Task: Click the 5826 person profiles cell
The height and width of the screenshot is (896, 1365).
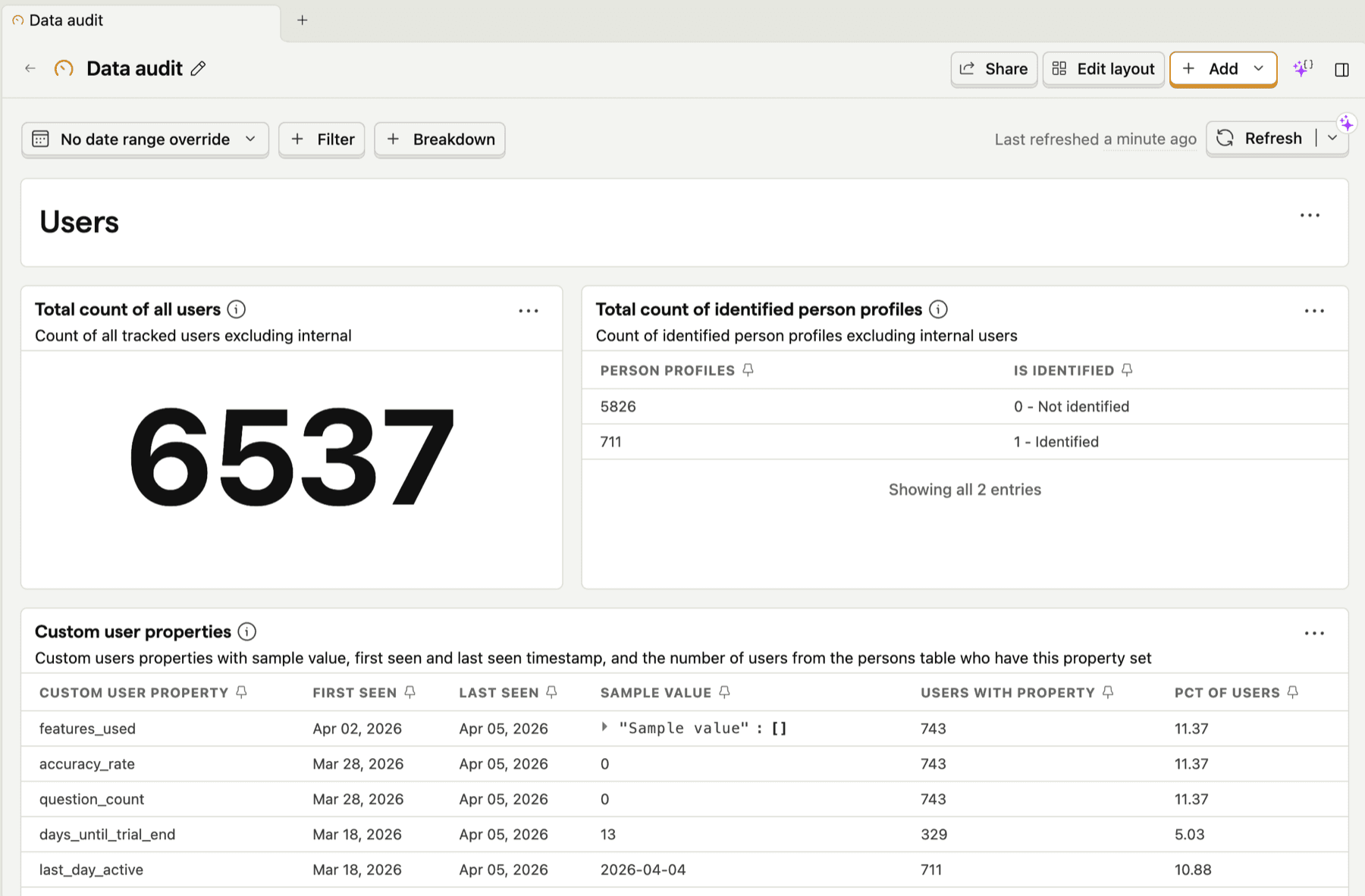Action: coord(618,406)
